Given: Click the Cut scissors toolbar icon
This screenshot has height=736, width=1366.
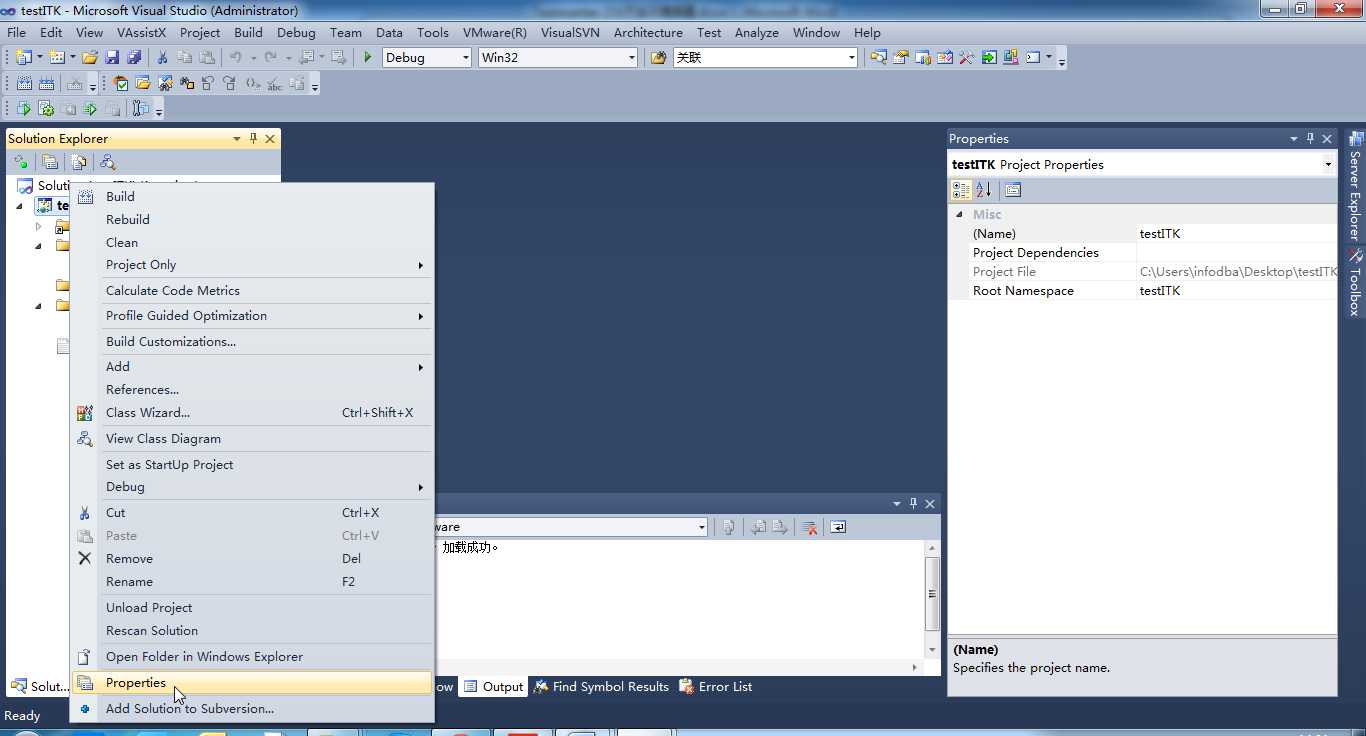Looking at the screenshot, I should 162,58.
